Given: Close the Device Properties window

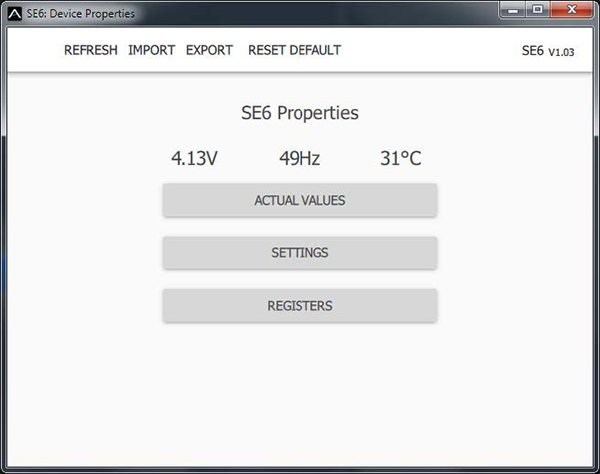Looking at the screenshot, I should point(572,11).
